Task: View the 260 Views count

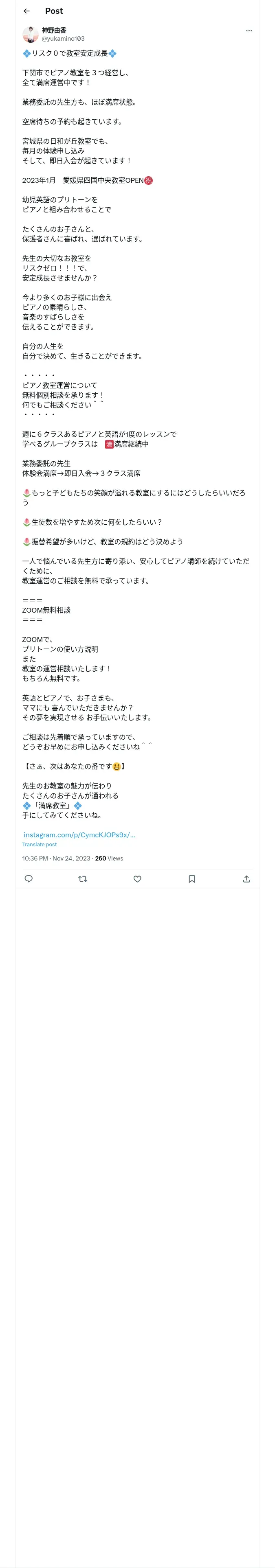Action: 109,858
